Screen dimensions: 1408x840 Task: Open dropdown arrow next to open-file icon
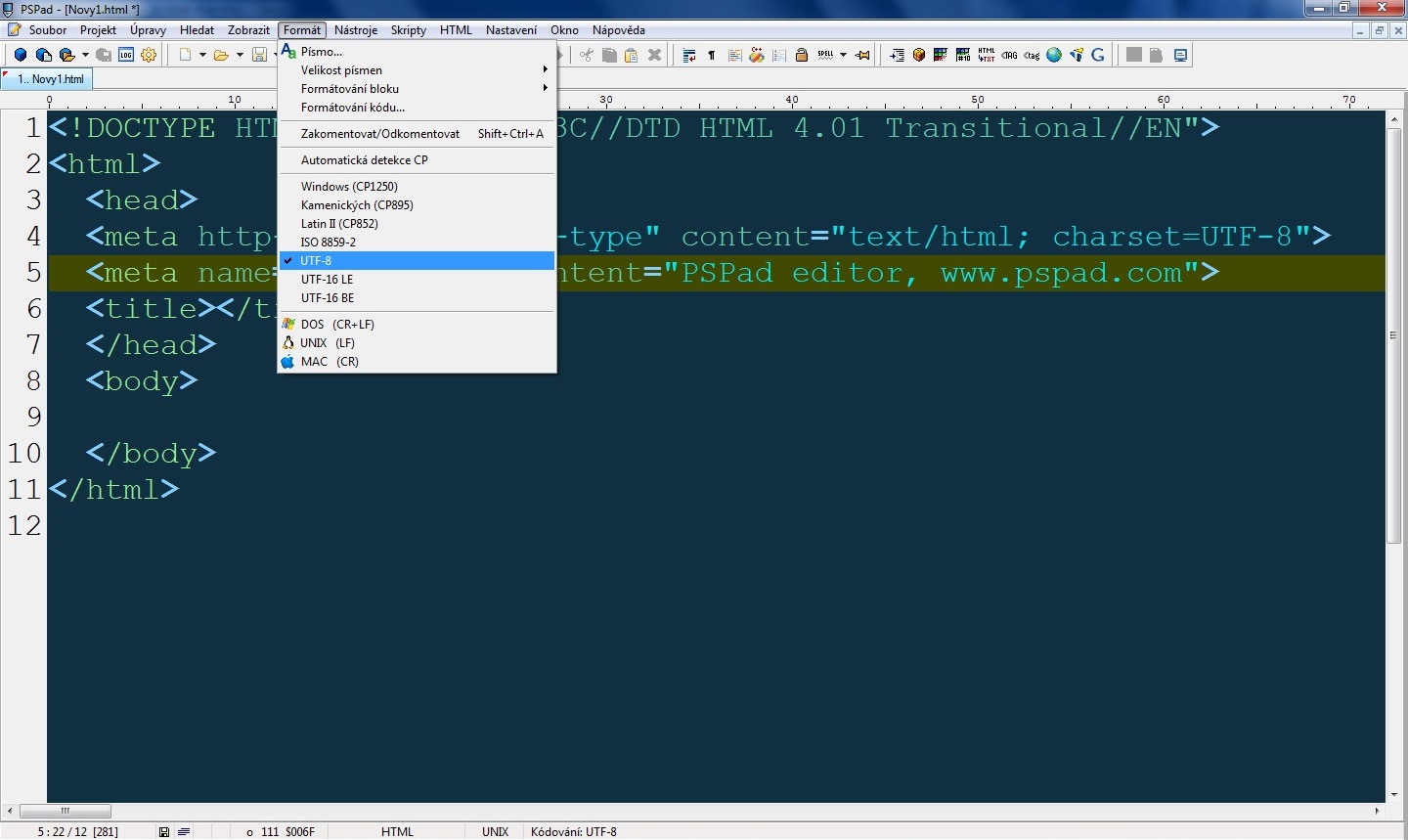pyautogui.click(x=240, y=55)
